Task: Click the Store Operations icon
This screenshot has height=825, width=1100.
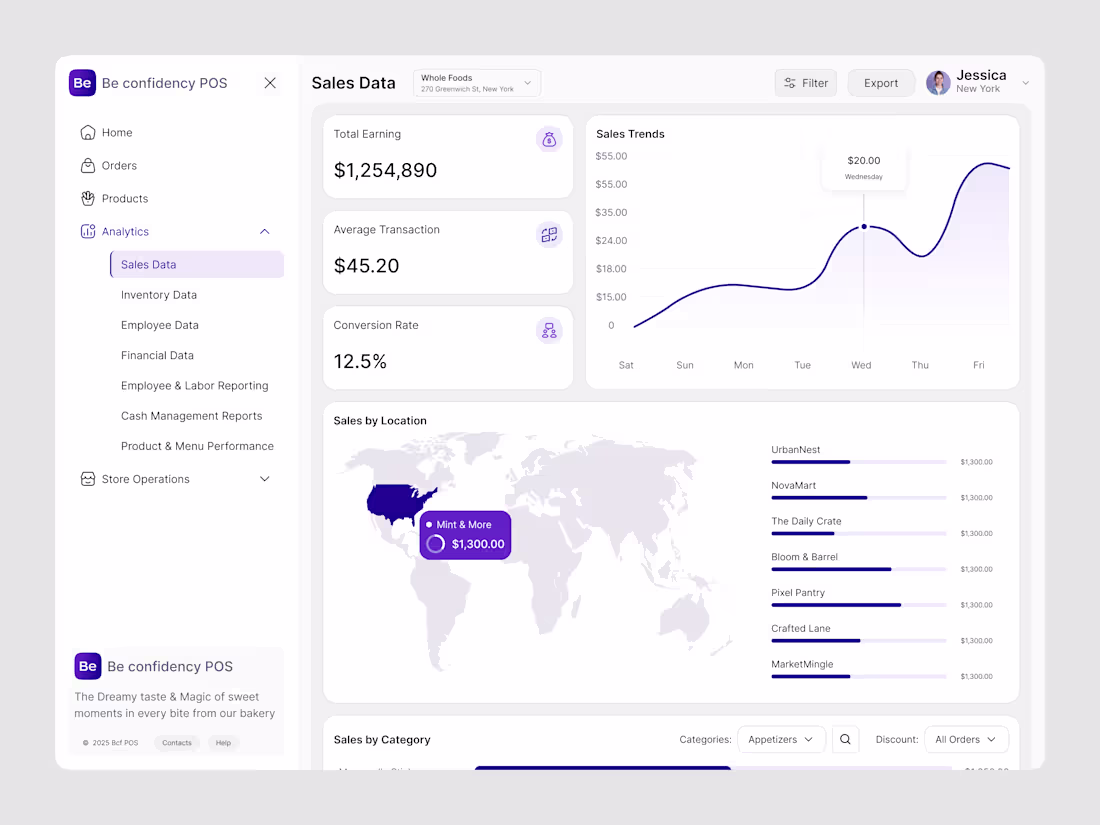Action: (x=89, y=479)
